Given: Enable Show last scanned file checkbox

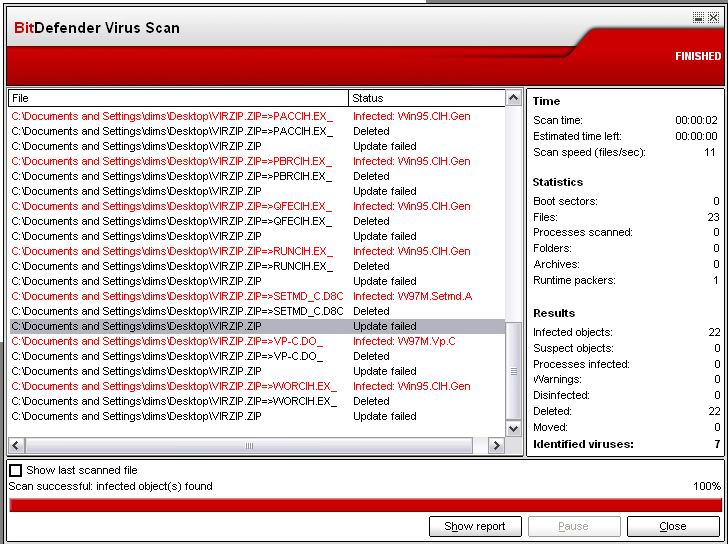Looking at the screenshot, I should tap(15, 471).
